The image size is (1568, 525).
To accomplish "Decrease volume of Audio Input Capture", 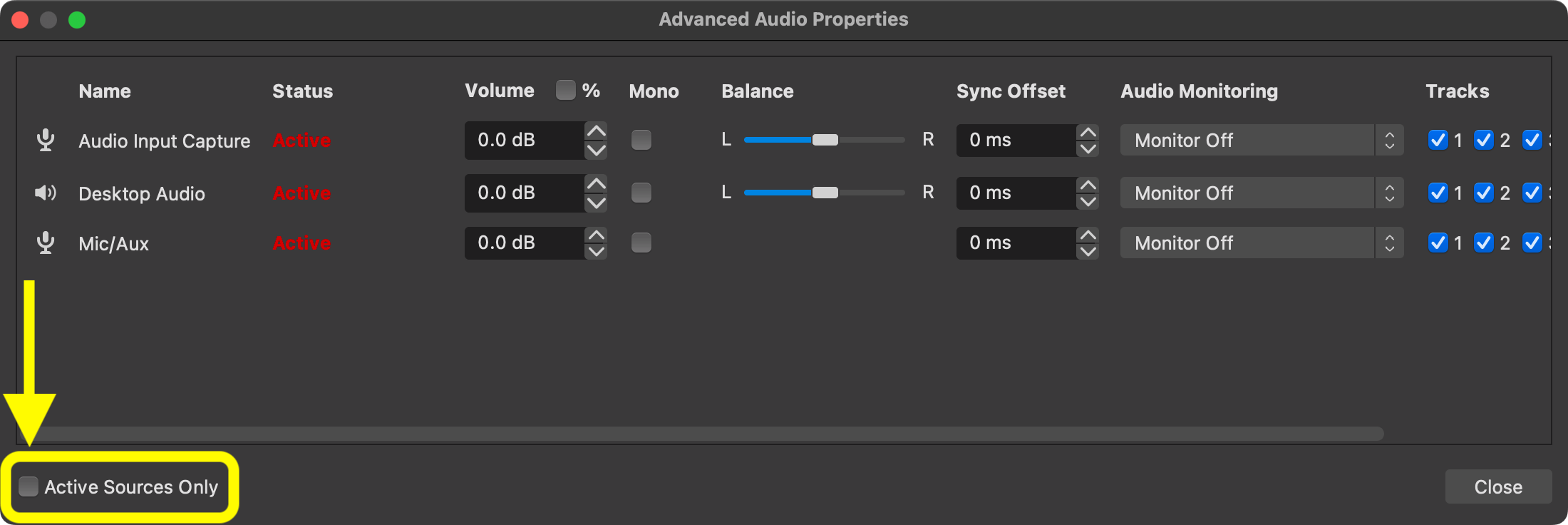I will click(596, 150).
